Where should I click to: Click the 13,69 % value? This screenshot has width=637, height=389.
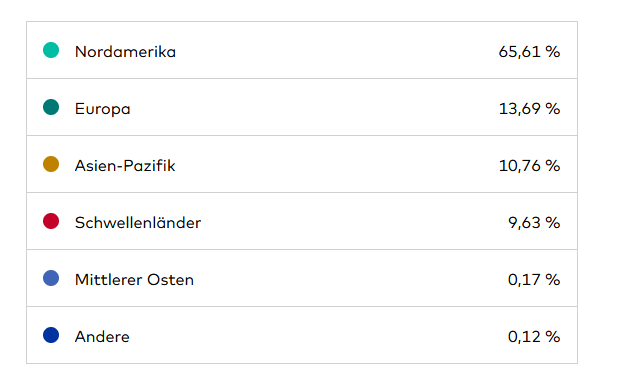click(x=529, y=109)
